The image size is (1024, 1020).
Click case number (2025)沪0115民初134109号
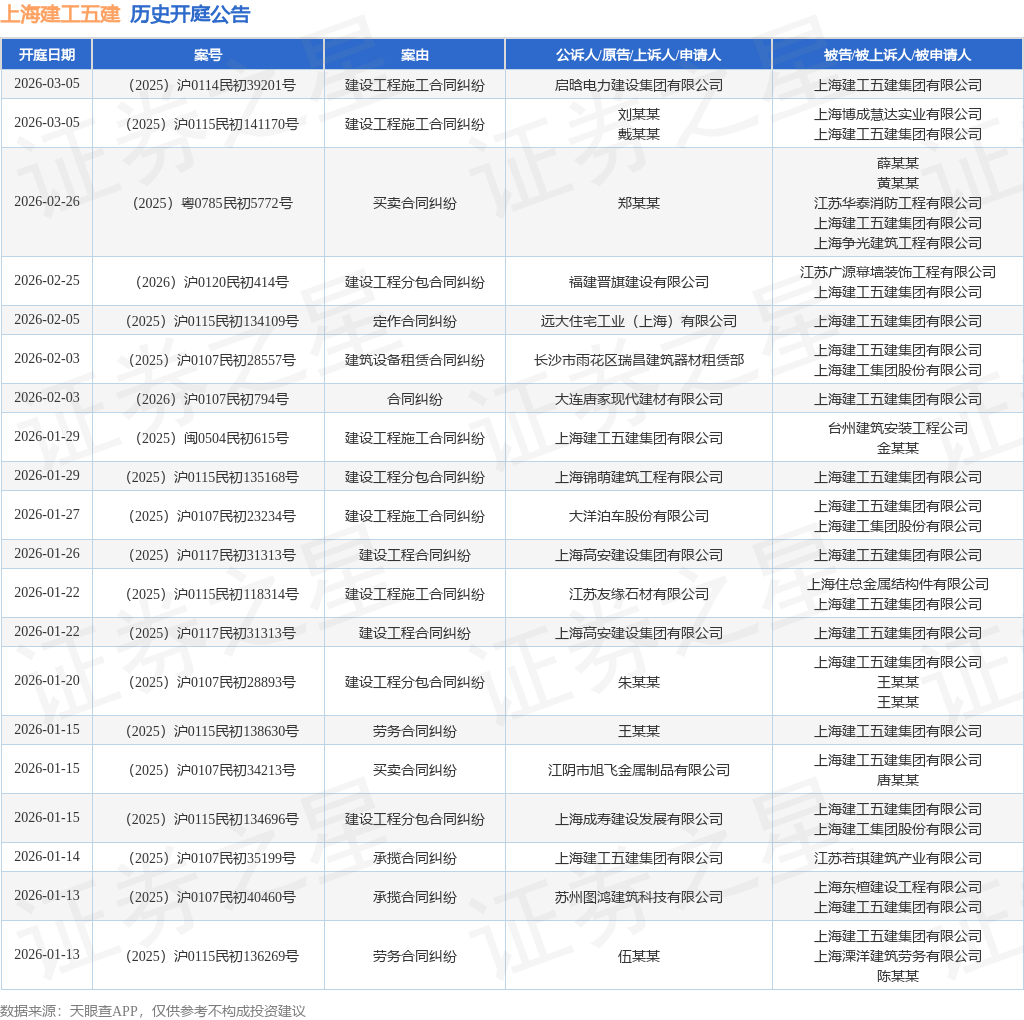coord(212,321)
